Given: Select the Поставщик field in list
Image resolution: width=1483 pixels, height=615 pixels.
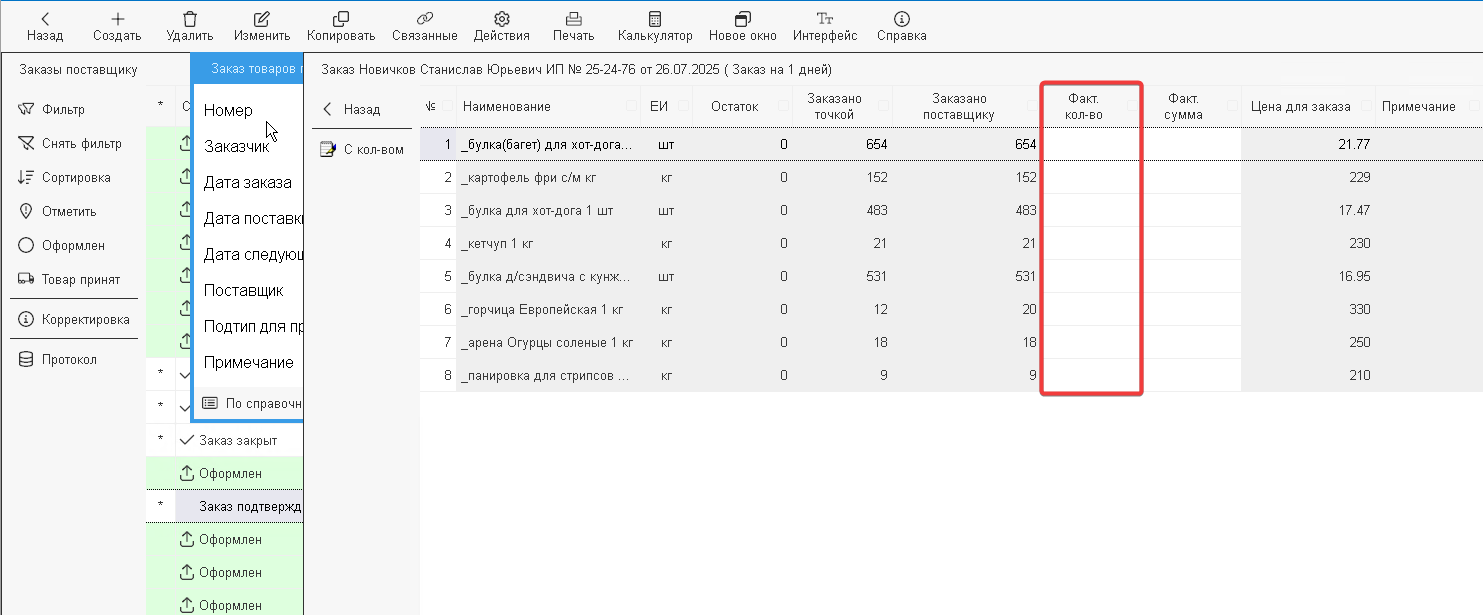Looking at the screenshot, I should pos(244,291).
